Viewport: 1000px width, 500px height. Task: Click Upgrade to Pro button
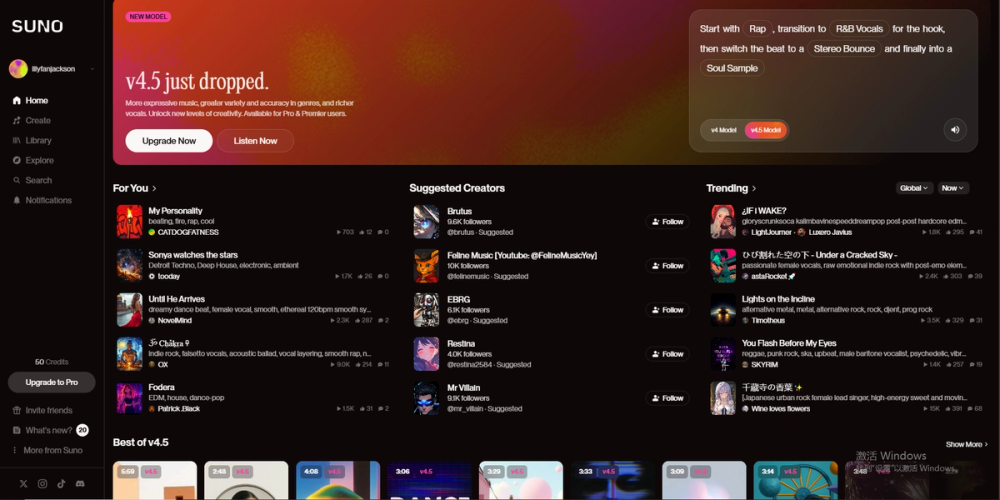(x=52, y=382)
